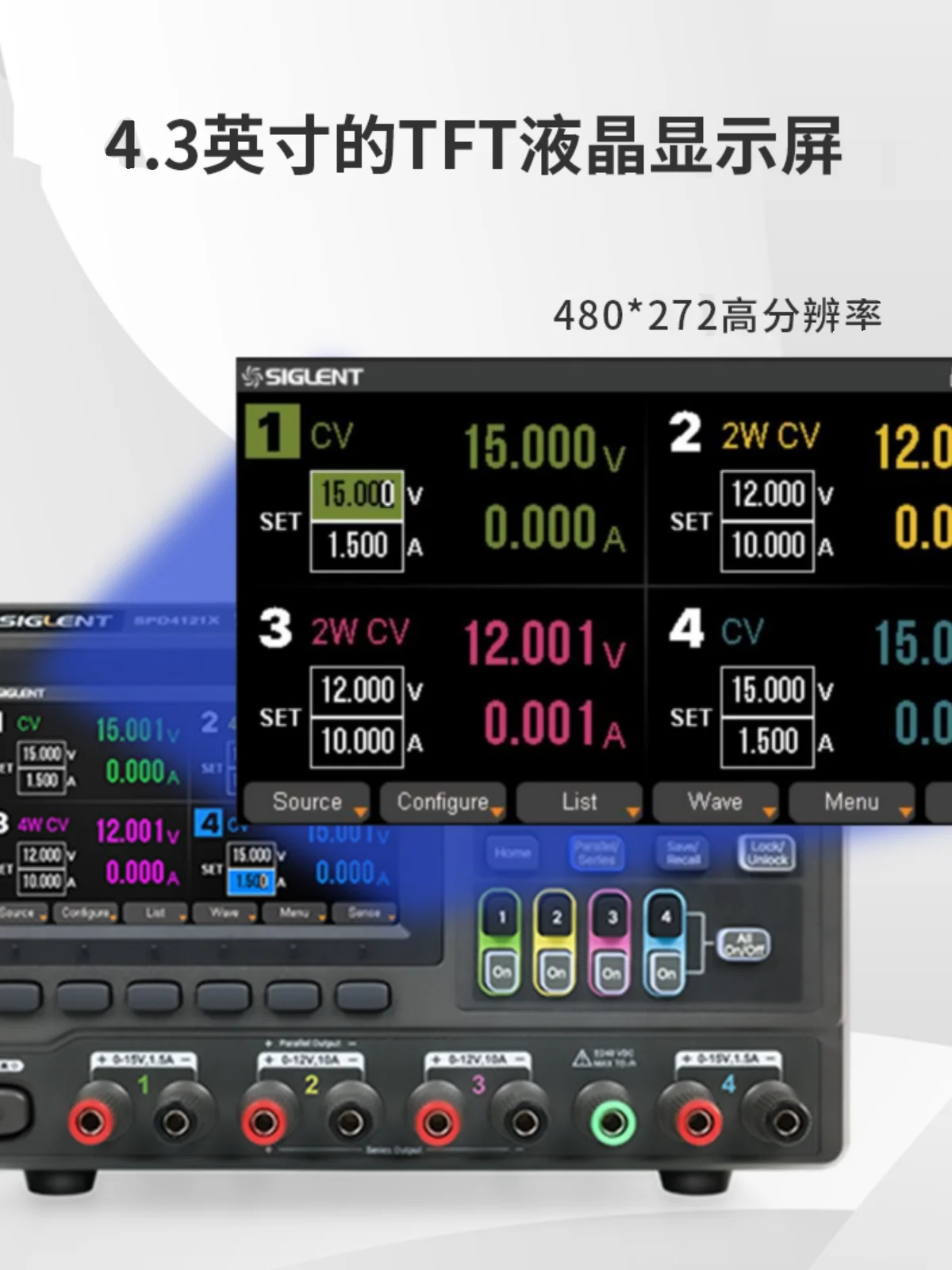
Task: Open the Configure menu on the enlarged screen
Action: (x=443, y=802)
